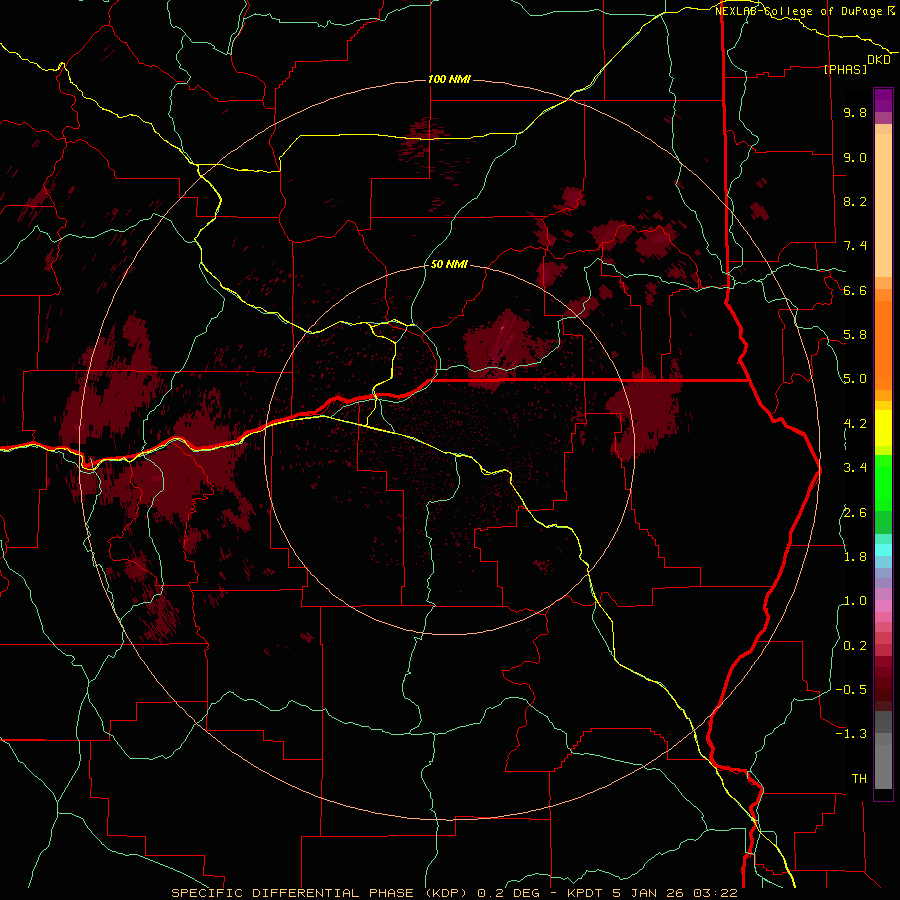Click the 9.8 legend value
The width and height of the screenshot is (900, 900).
(x=855, y=112)
